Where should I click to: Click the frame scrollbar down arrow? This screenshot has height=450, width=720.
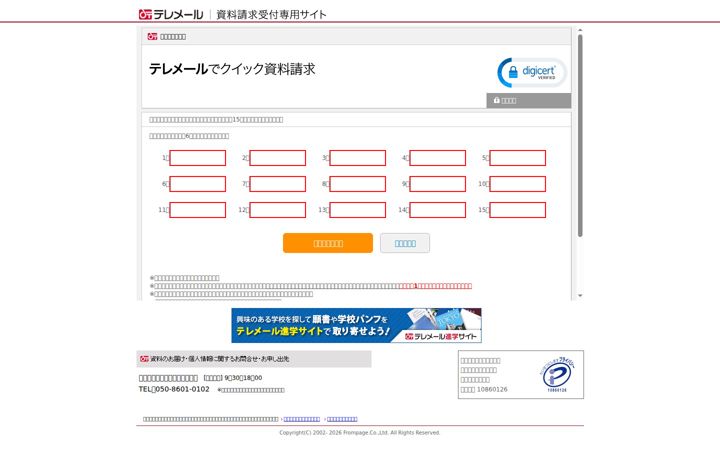click(580, 296)
